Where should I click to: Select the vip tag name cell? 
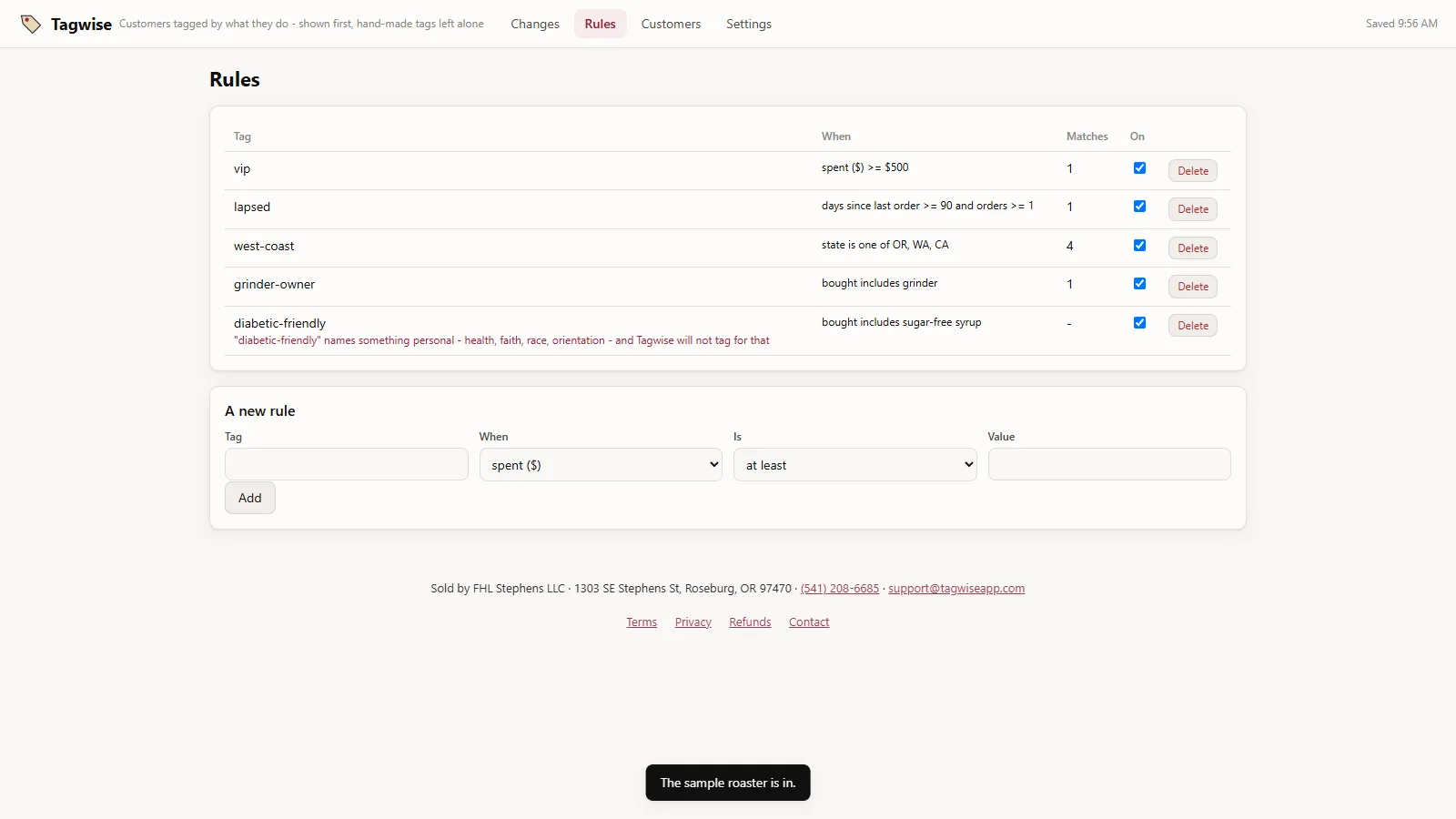[x=242, y=169]
